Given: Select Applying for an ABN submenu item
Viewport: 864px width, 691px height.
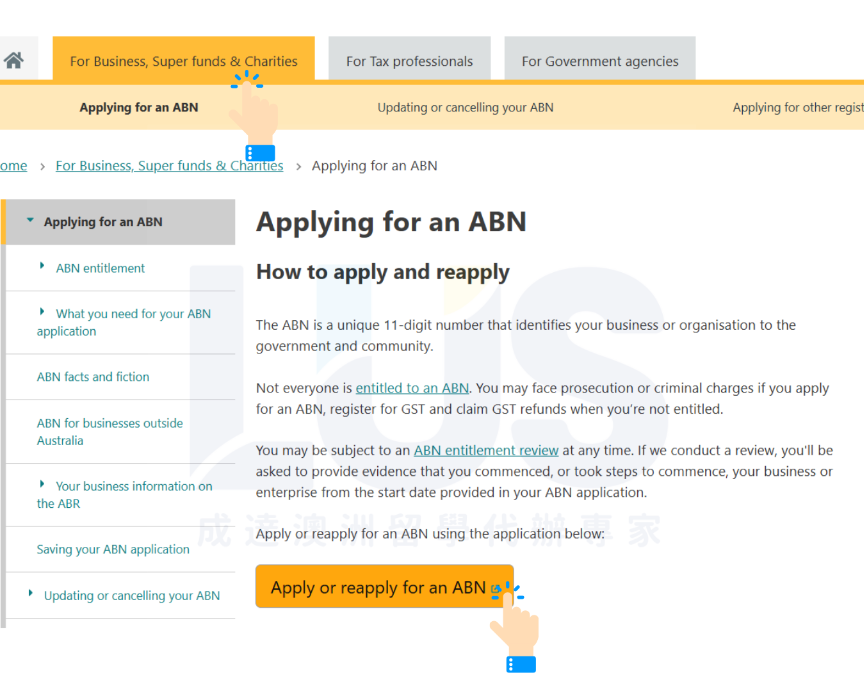Looking at the screenshot, I should coord(139,107).
